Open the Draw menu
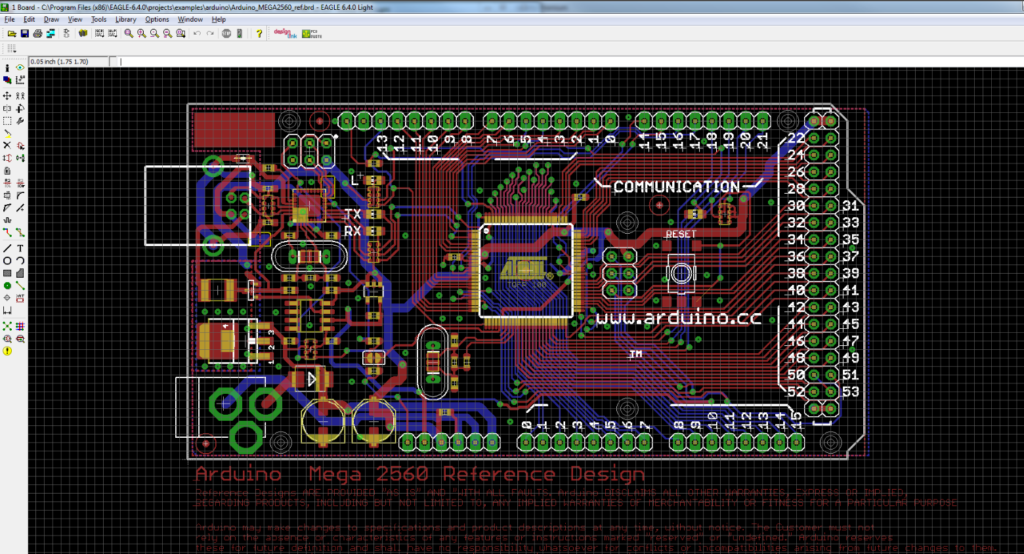 pos(51,20)
